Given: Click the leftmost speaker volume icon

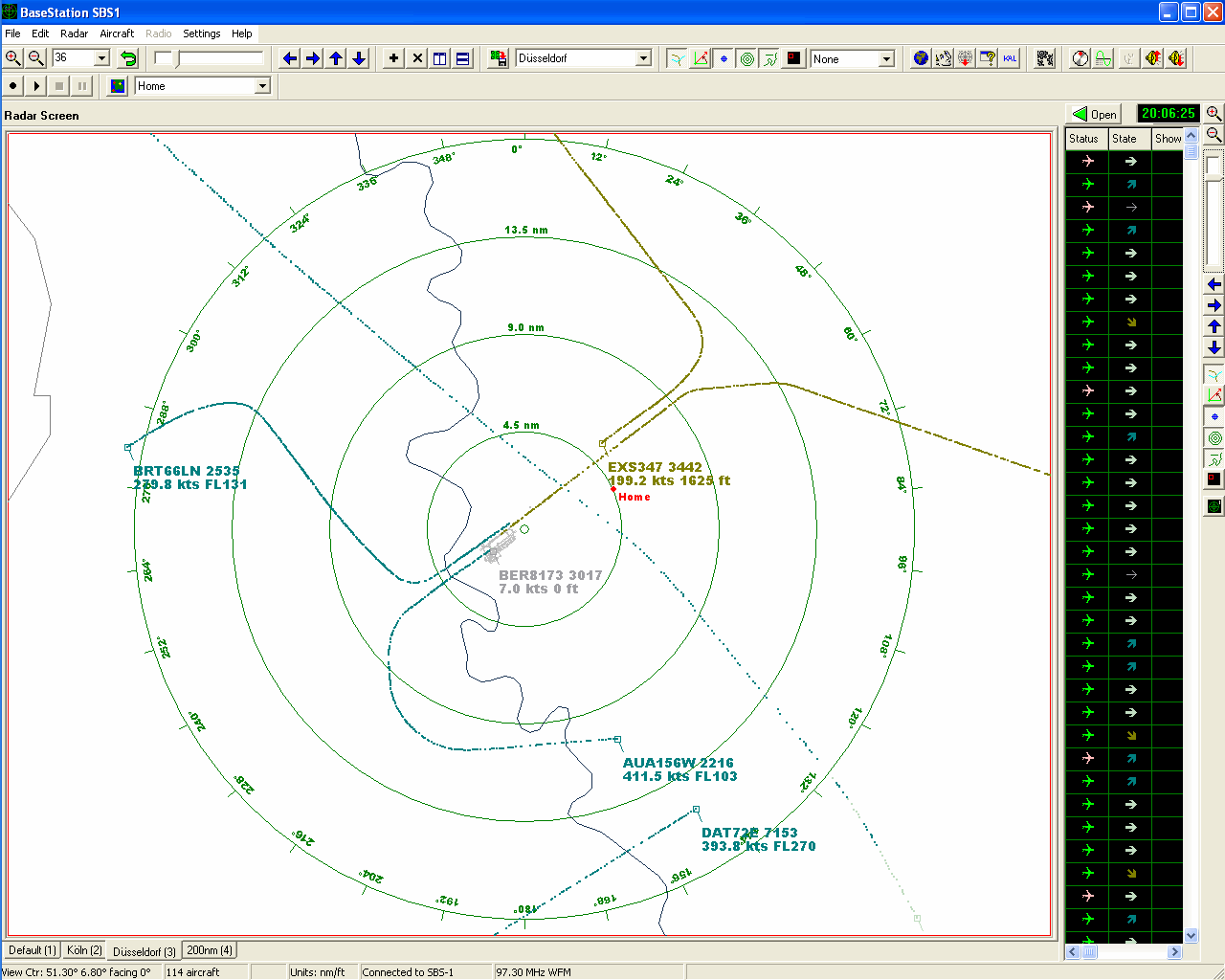Looking at the screenshot, I should tap(1153, 58).
